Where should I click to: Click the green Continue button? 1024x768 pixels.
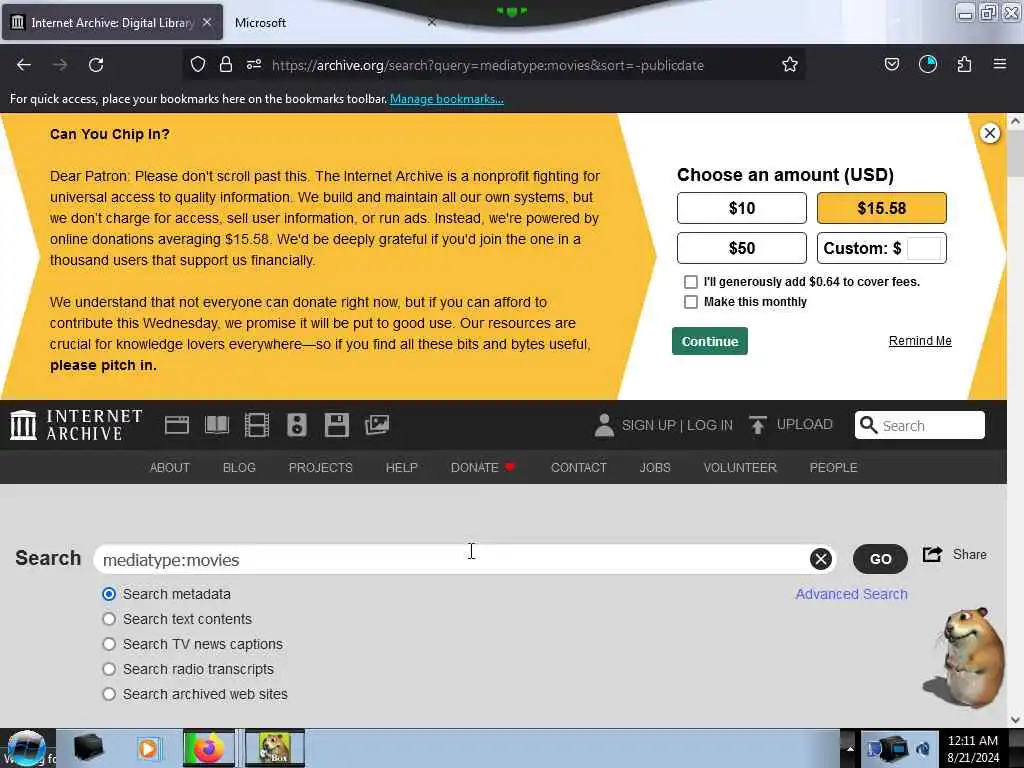[710, 341]
